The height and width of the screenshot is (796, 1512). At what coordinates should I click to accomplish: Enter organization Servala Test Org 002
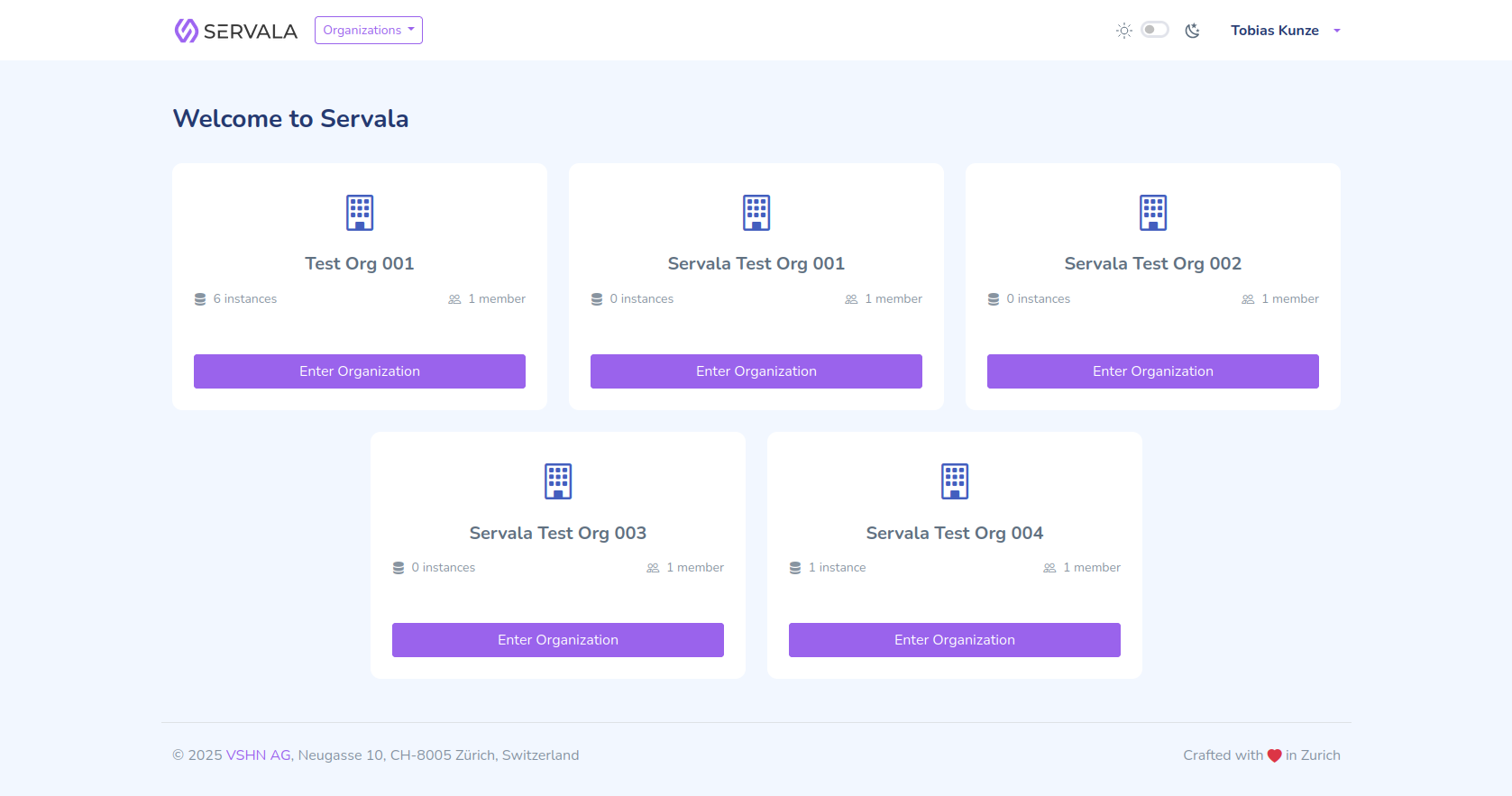1152,371
